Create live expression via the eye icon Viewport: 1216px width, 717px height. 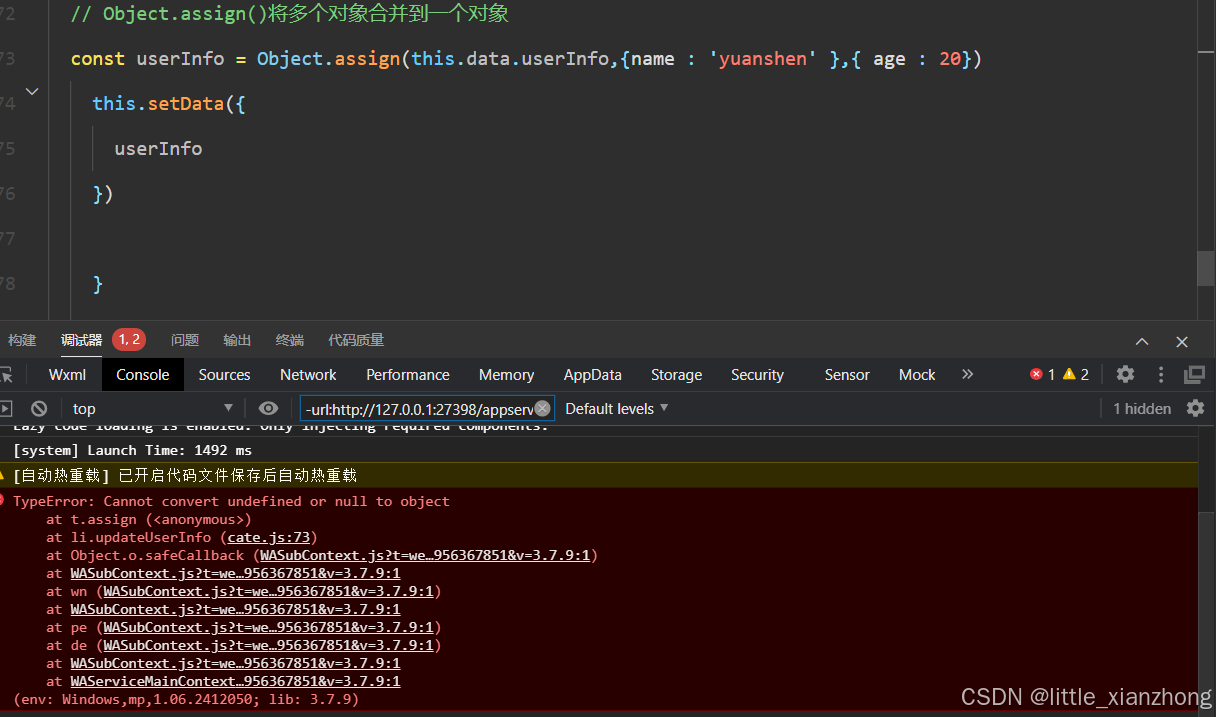coord(268,408)
